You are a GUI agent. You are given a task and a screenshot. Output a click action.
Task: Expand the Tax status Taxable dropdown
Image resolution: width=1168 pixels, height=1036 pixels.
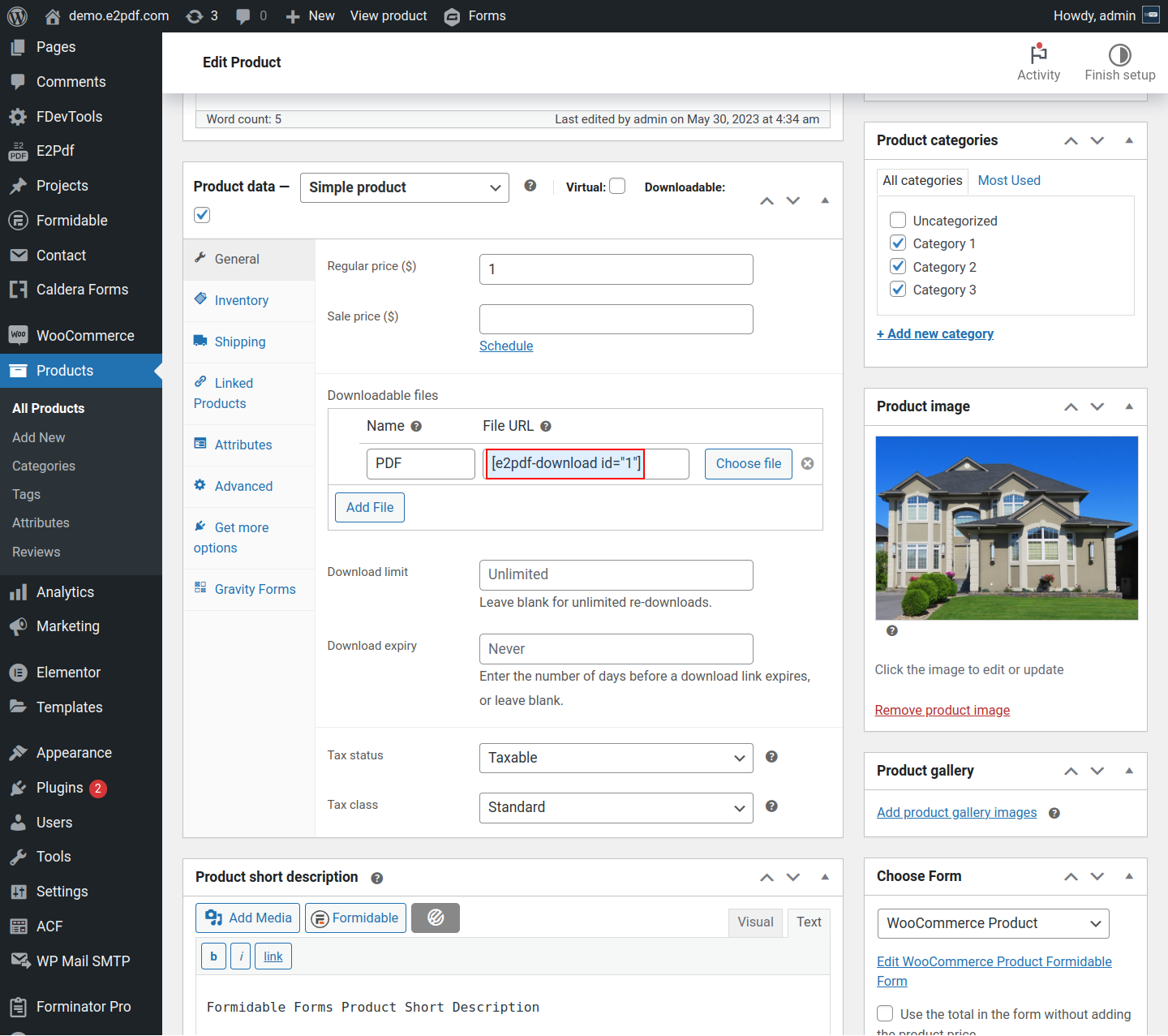coord(616,758)
